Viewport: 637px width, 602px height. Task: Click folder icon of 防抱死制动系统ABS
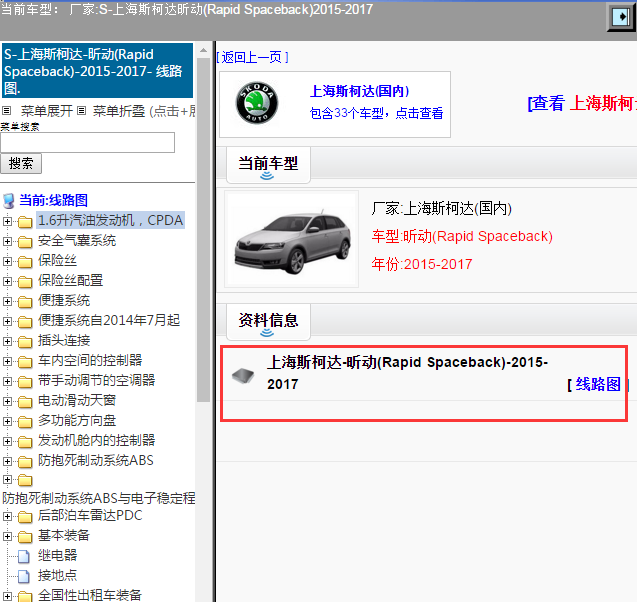coord(25,461)
